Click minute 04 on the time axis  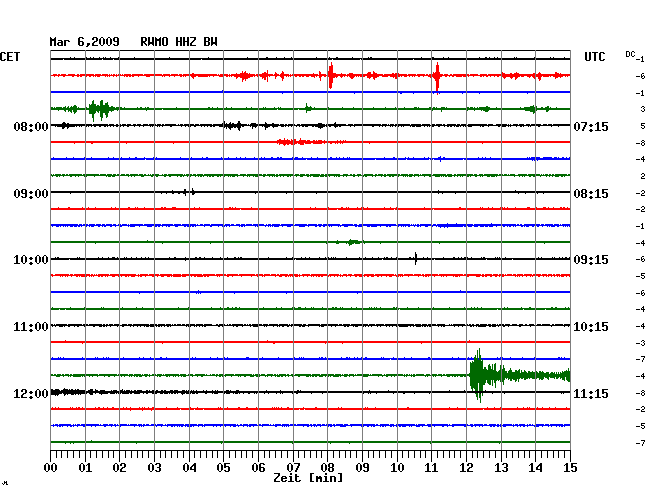tap(189, 468)
